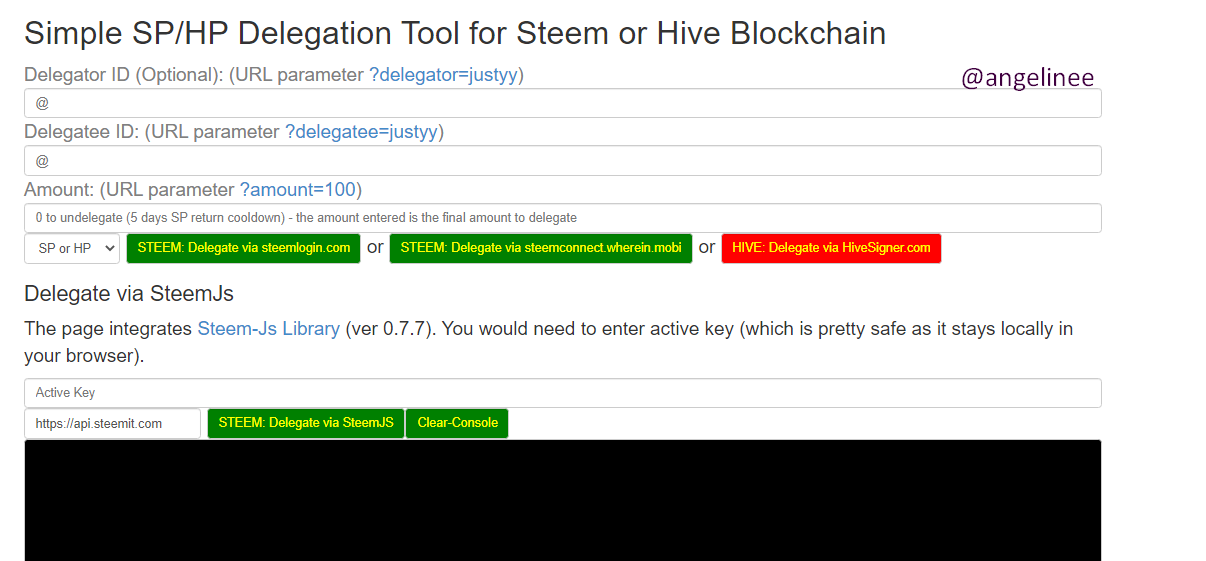1206x561 pixels.
Task: Click the Delegator ID (Optional) label text
Action: click(x=124, y=75)
